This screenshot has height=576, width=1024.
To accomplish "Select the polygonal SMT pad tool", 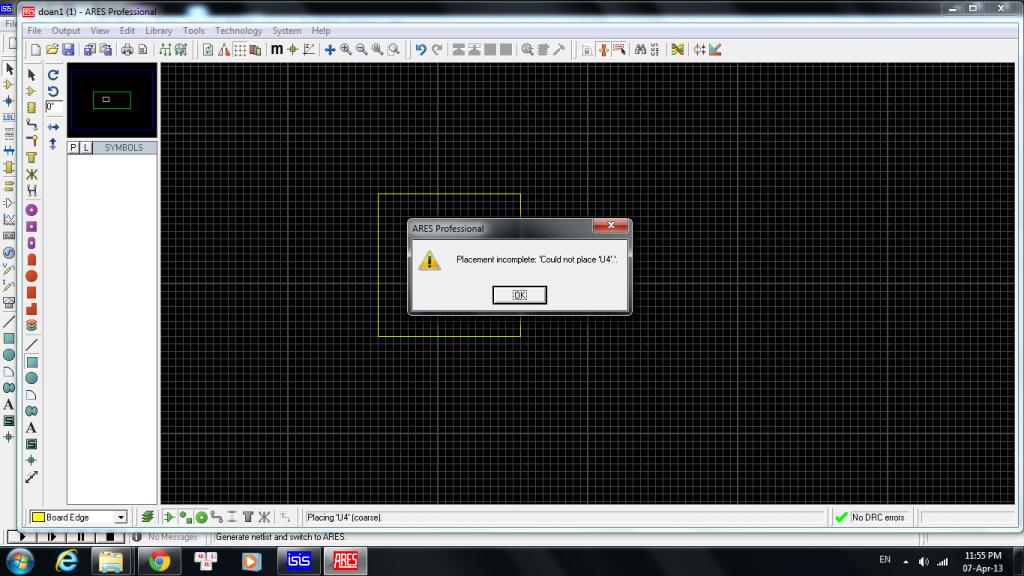I will [31, 308].
